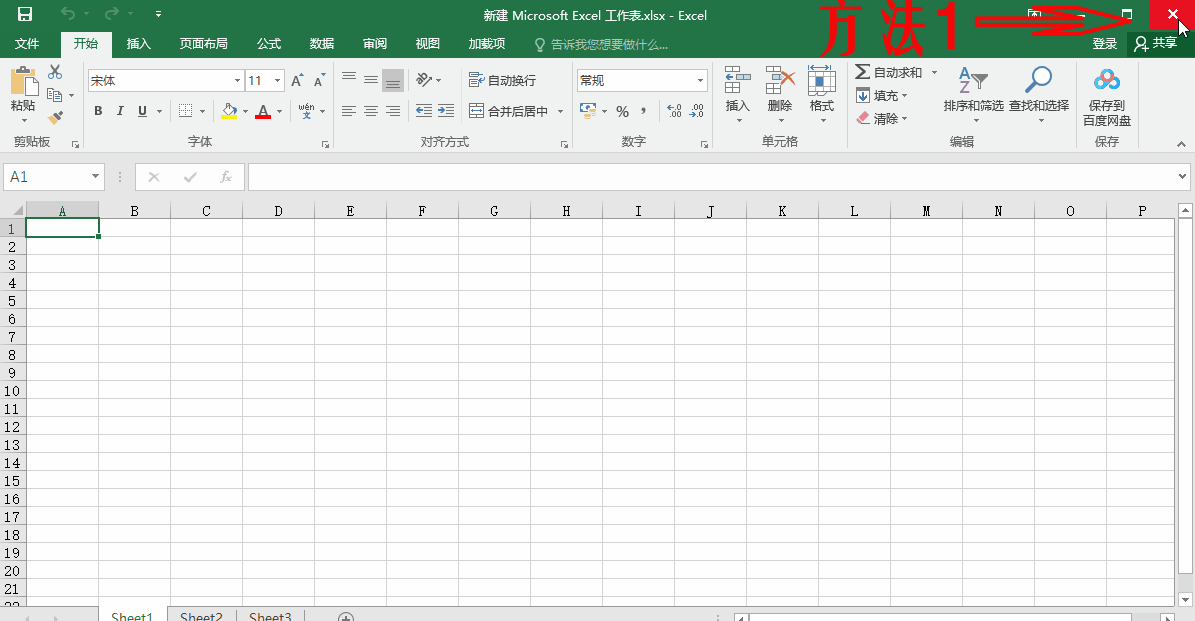Open 排序和筛选 sort and filter
This screenshot has width=1195, height=621.
(x=973, y=94)
